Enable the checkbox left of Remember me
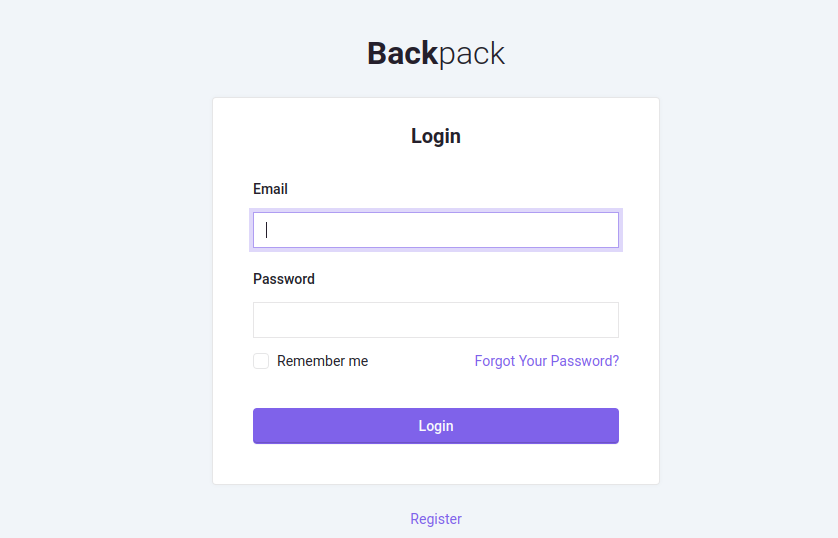The height and width of the screenshot is (538, 838). point(261,361)
